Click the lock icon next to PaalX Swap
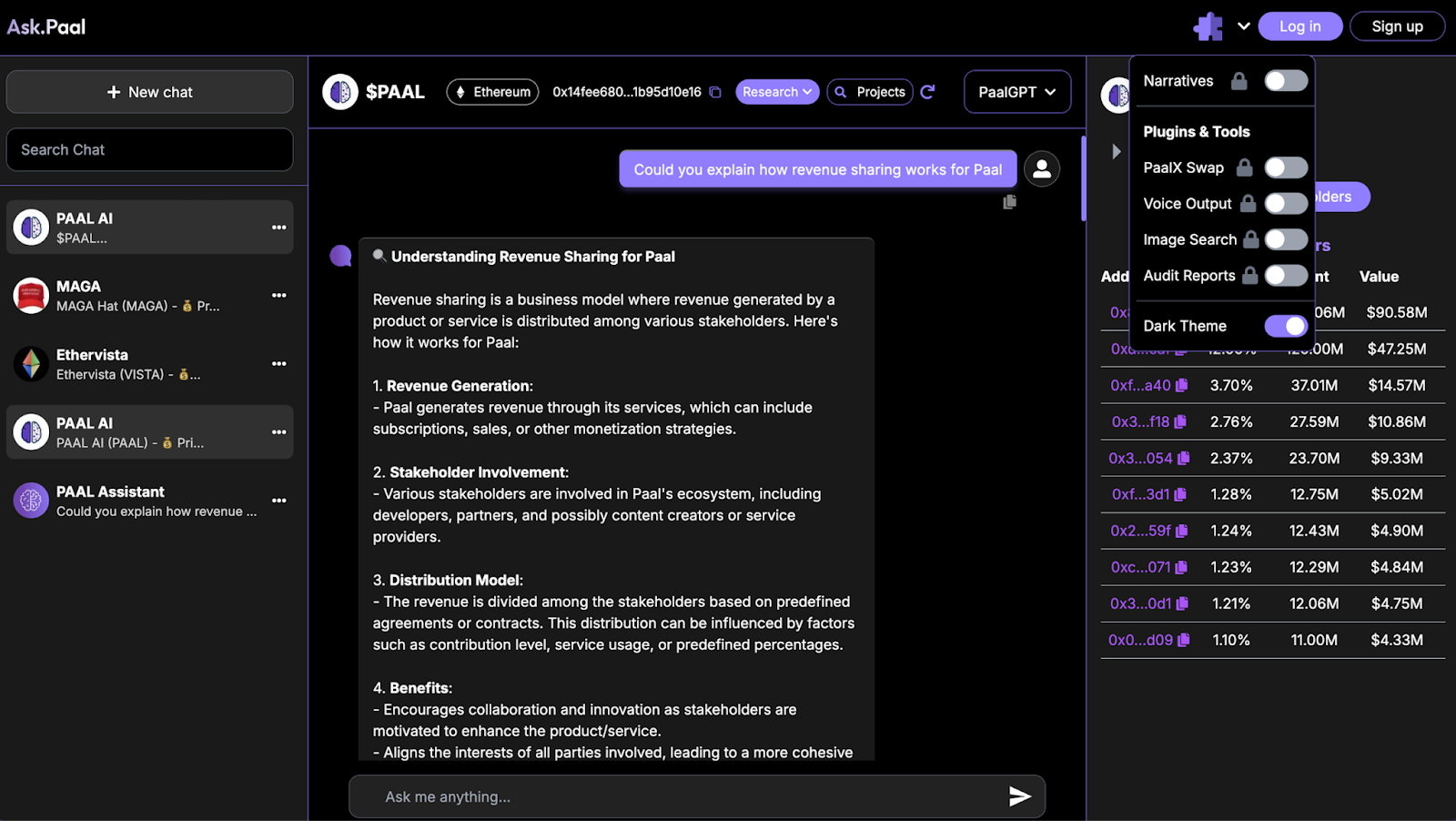The image size is (1456, 821). tap(1245, 167)
